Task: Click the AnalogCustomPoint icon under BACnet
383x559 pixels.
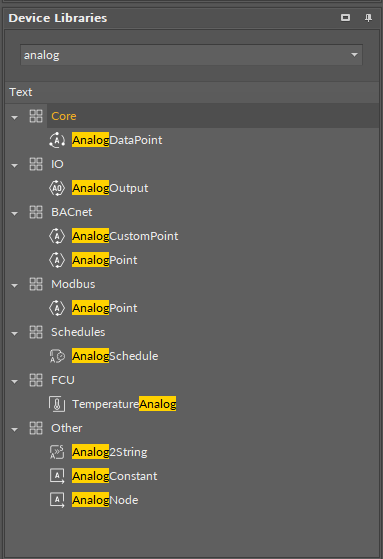Action: (x=57, y=236)
